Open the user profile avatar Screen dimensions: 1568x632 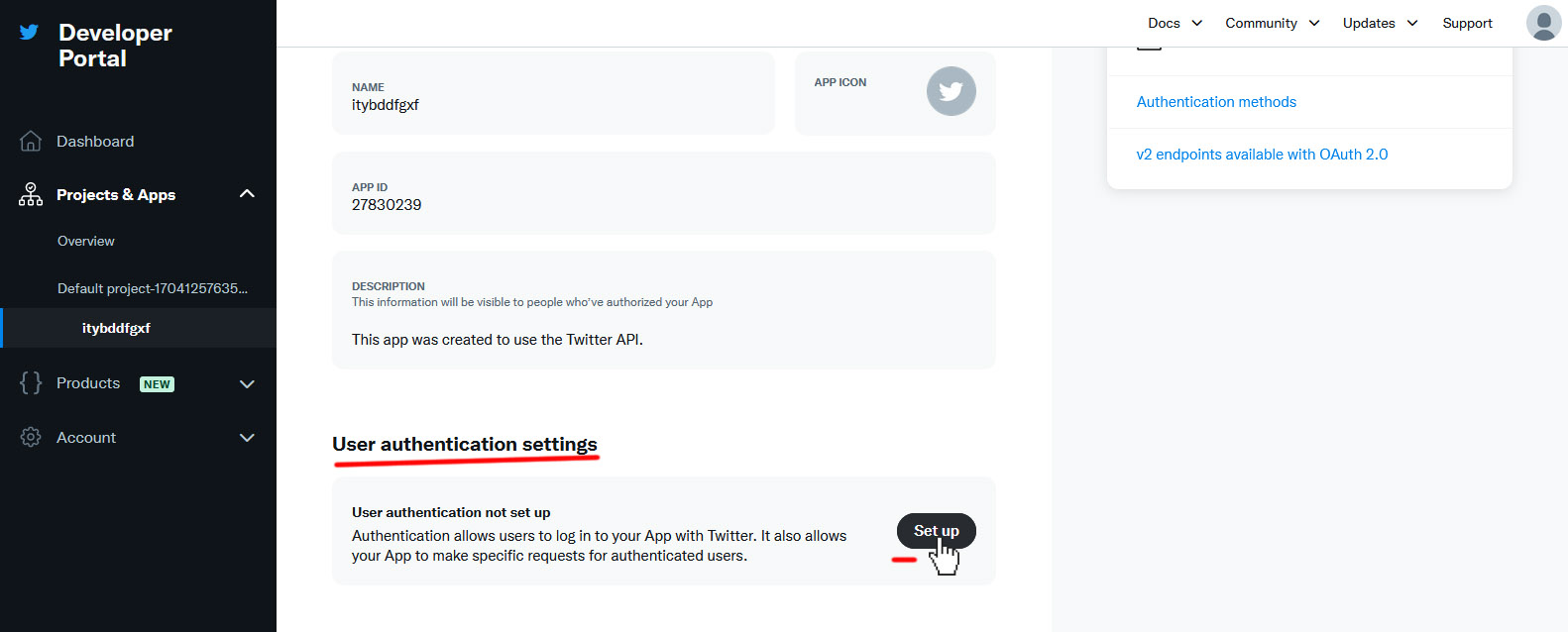pyautogui.click(x=1543, y=23)
